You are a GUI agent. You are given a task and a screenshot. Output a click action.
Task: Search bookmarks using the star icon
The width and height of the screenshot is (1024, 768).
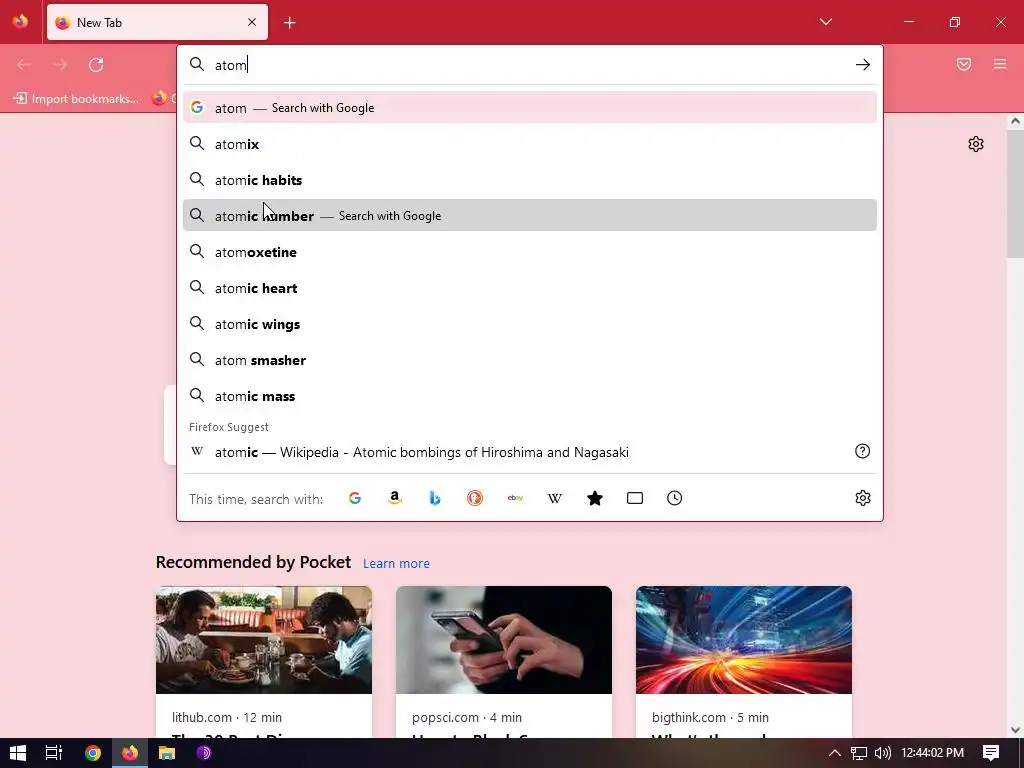tap(595, 498)
